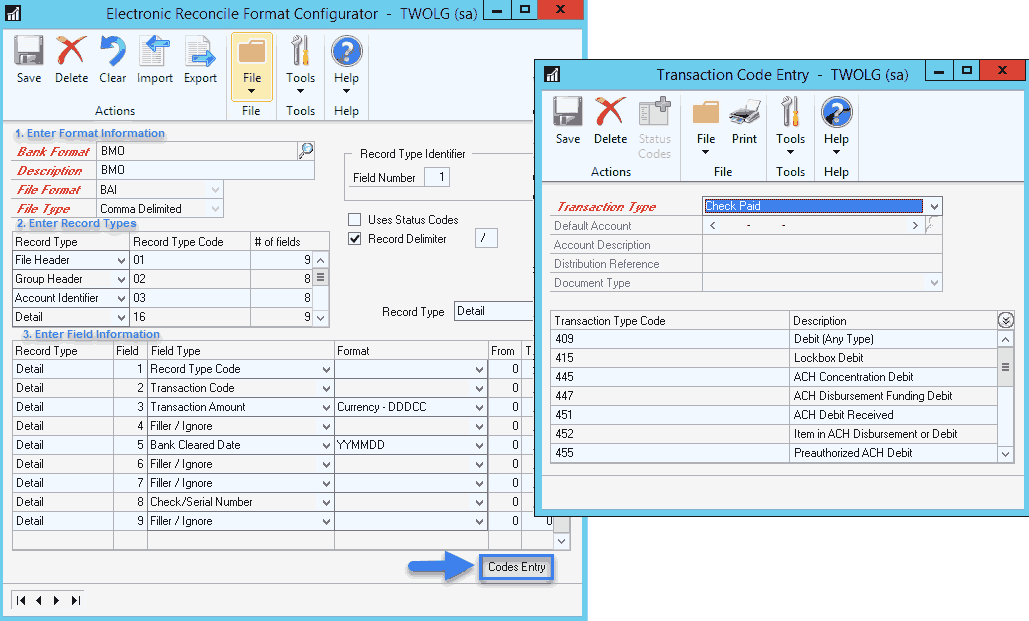Click Save in the Format Configurator toolbar
1029x621 pixels.
click(x=29, y=59)
